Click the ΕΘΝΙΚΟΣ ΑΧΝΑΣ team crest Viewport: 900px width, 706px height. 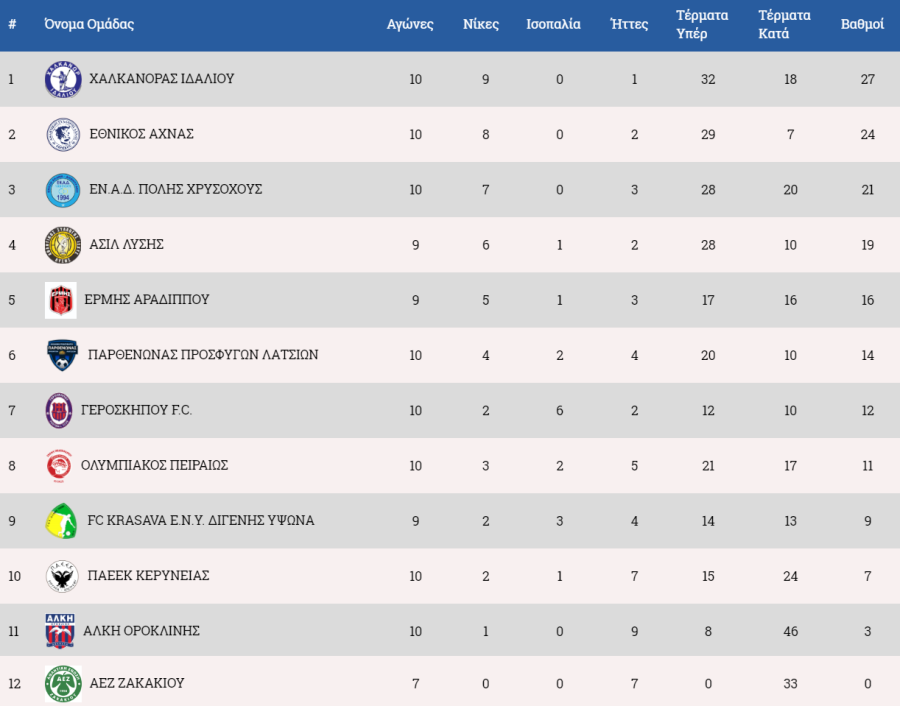click(63, 134)
